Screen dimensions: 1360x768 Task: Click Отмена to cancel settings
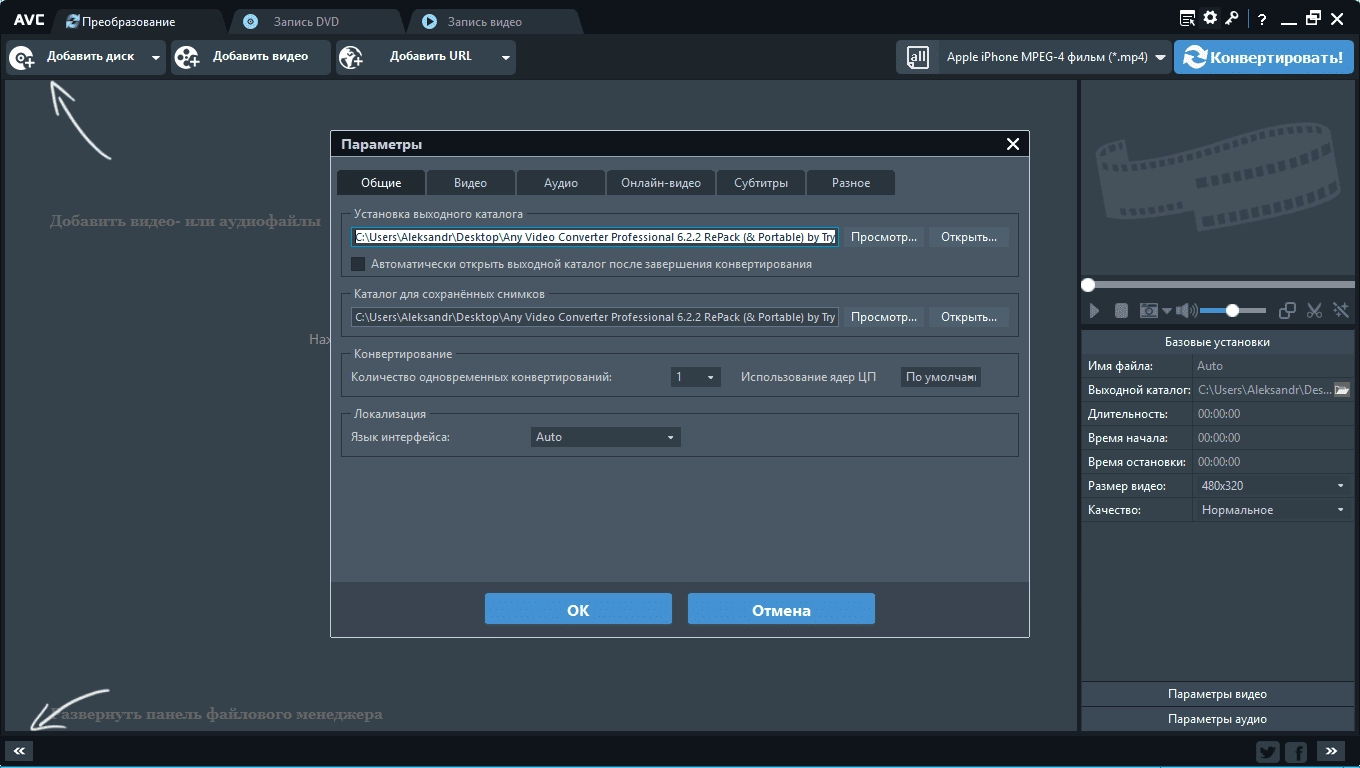[781, 609]
